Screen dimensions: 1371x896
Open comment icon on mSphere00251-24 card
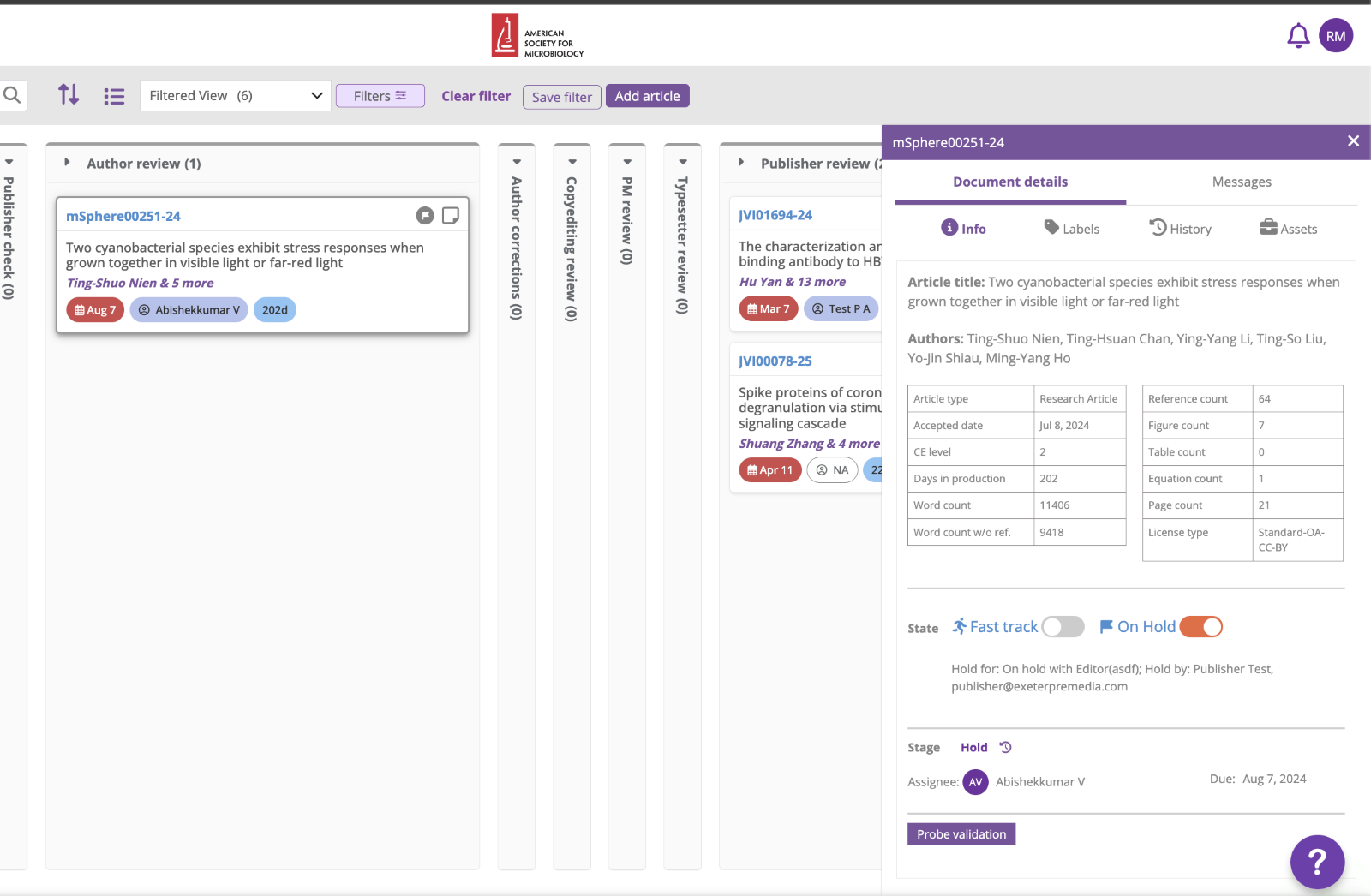425,216
